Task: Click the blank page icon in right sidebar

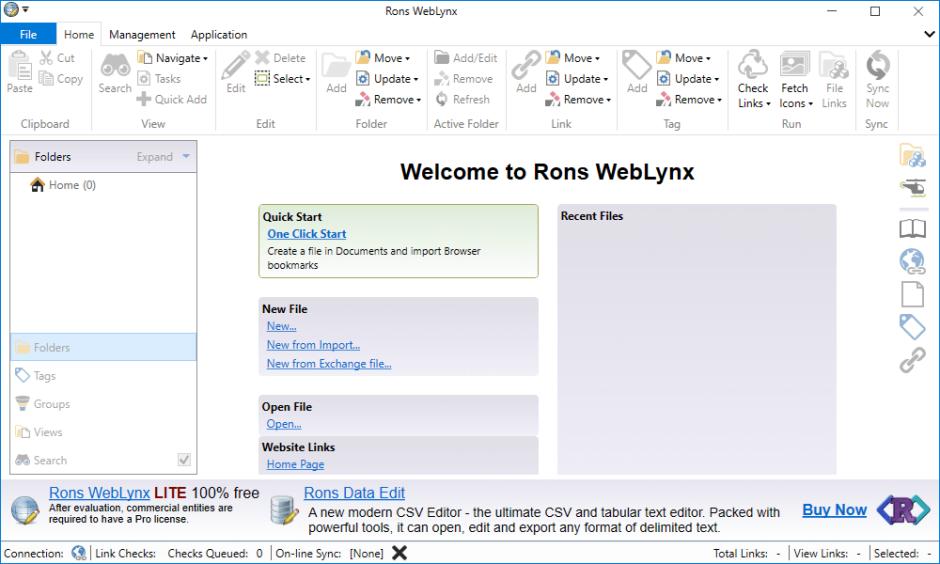Action: point(912,294)
